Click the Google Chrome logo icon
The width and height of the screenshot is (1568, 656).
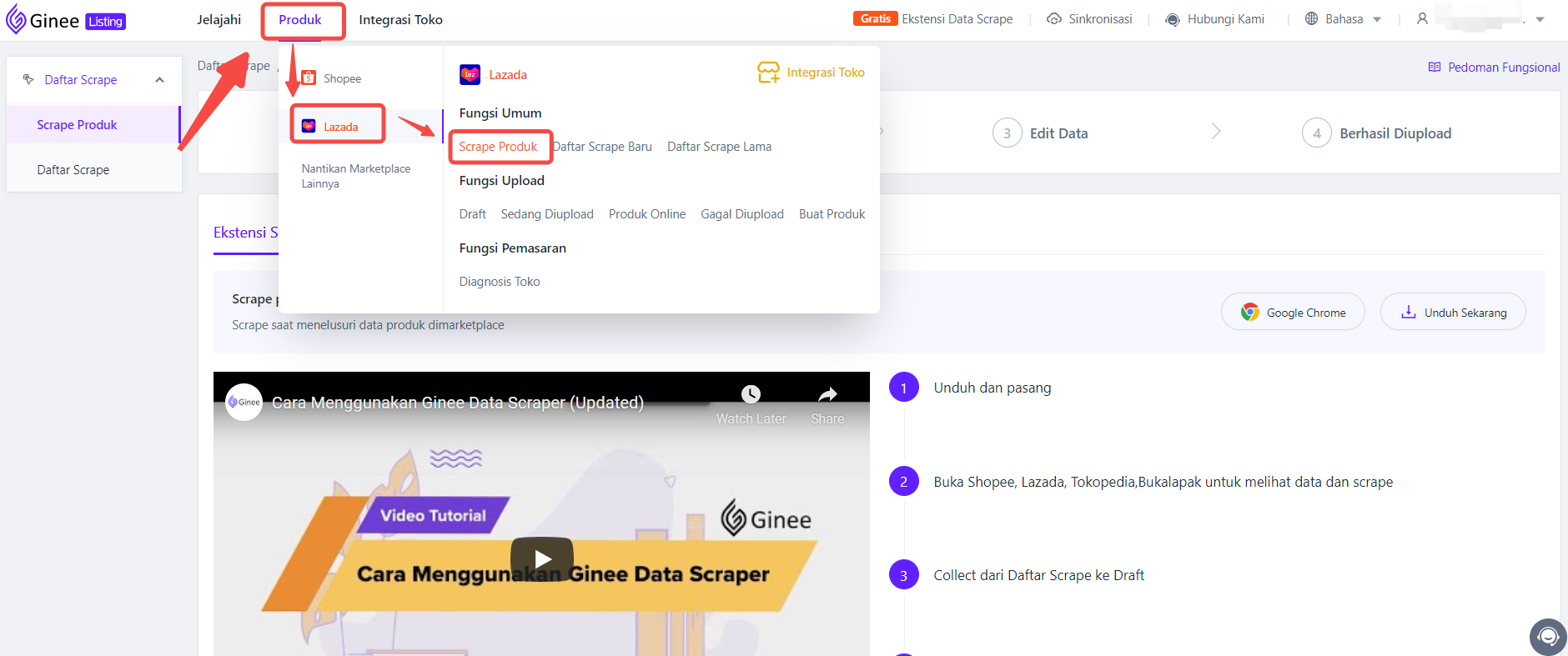point(1249,312)
